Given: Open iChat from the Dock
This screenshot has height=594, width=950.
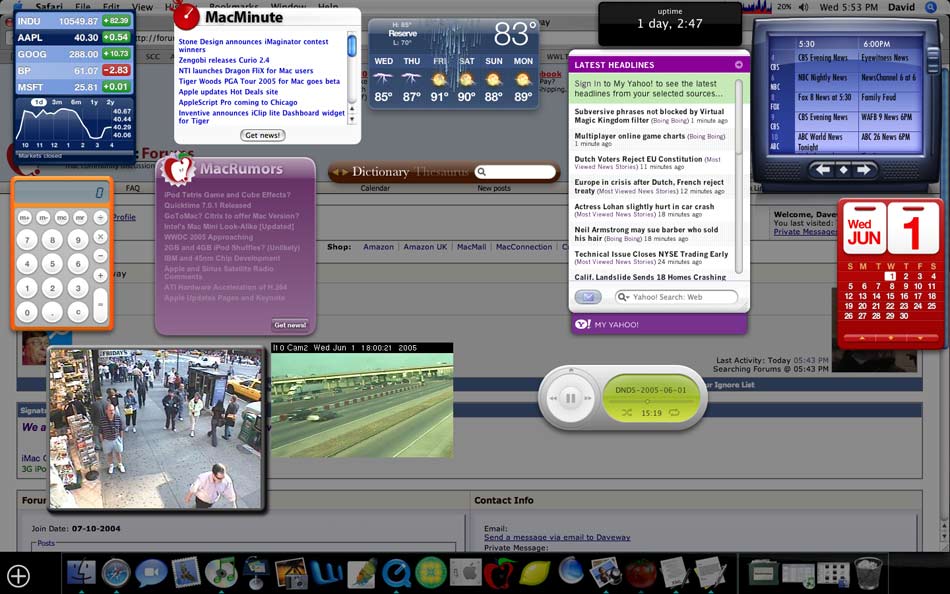Looking at the screenshot, I should tap(151, 573).
